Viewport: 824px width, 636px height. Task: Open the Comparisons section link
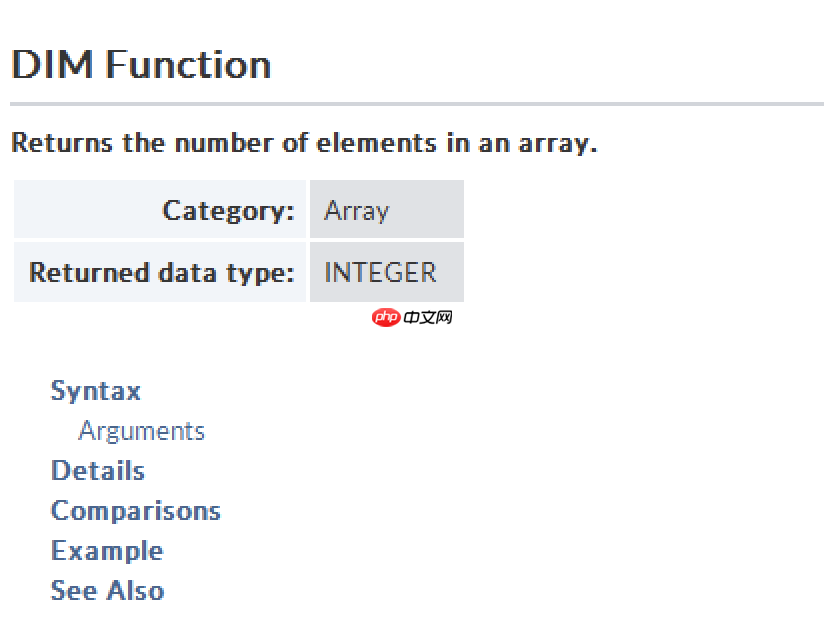136,511
